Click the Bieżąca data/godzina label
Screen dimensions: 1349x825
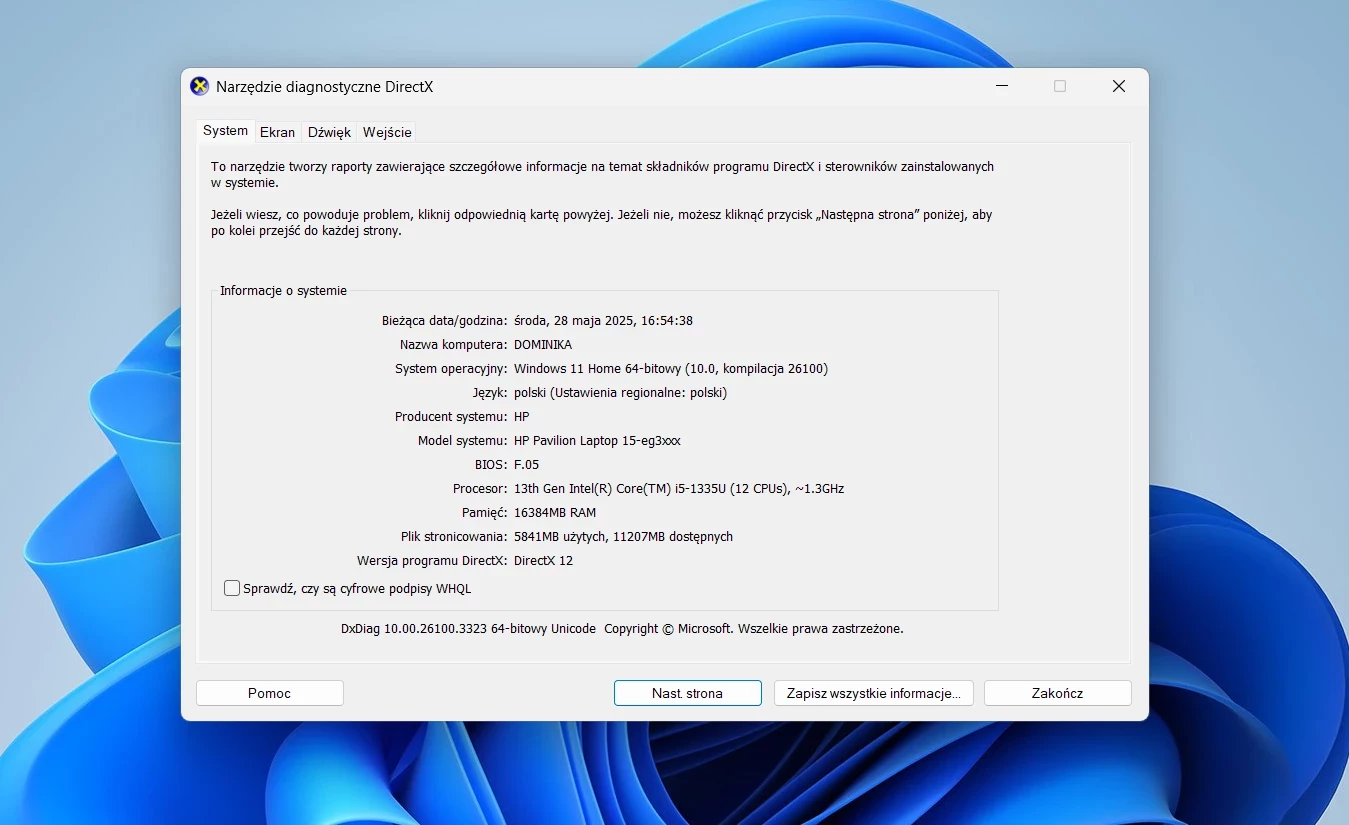[x=445, y=321]
